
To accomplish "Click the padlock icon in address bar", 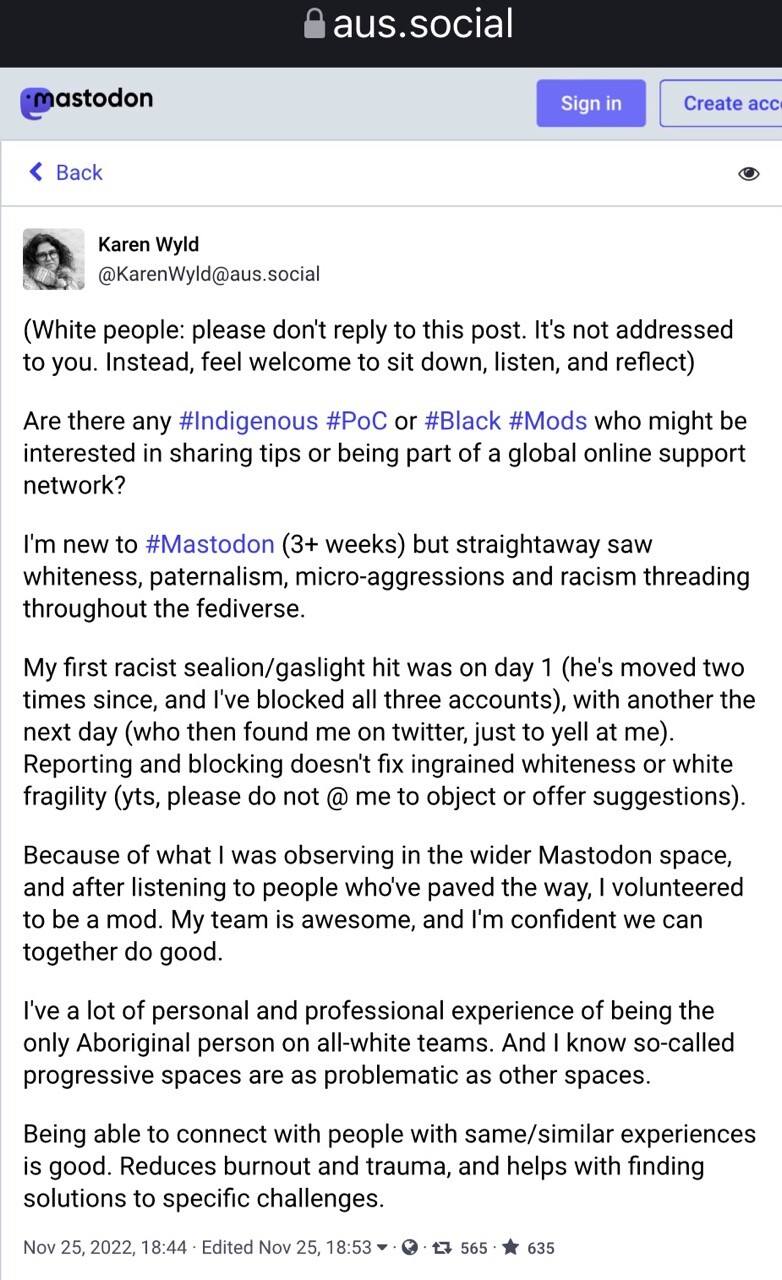I will (x=315, y=25).
